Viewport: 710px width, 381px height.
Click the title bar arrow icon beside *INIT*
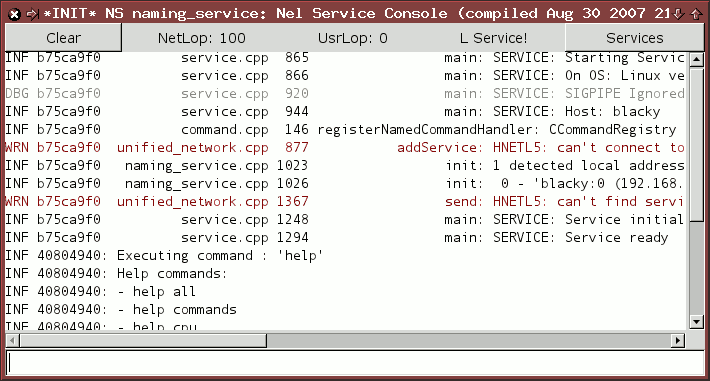pyautogui.click(x=32, y=14)
